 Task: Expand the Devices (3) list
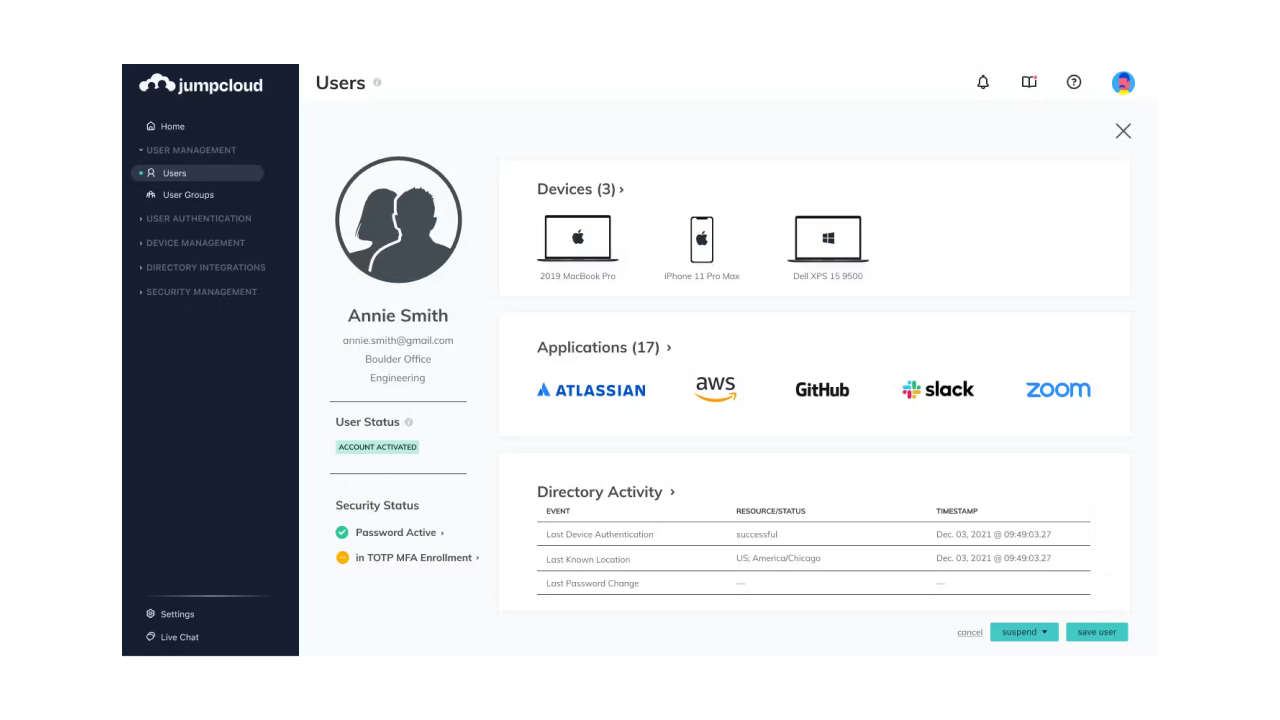pyautogui.click(x=580, y=189)
